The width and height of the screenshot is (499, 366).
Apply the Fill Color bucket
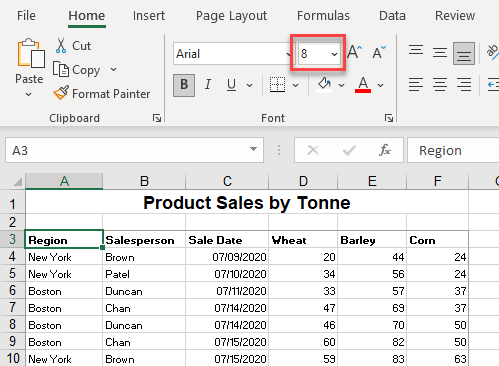324,85
